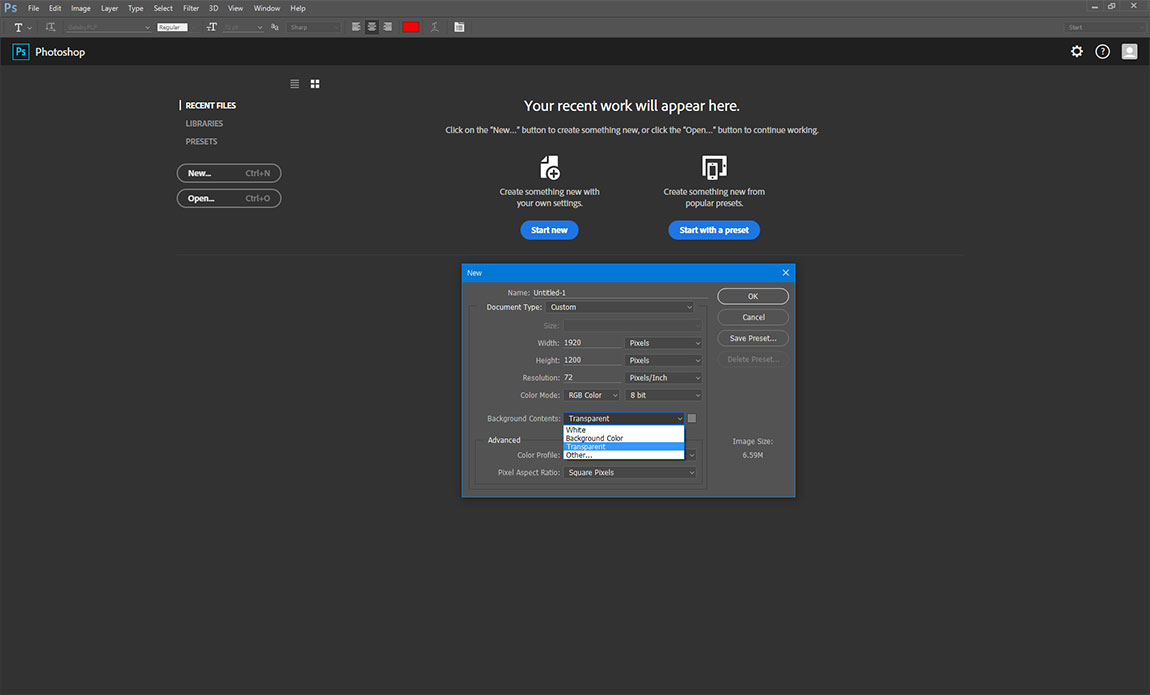Click the red text color swatch
Viewport: 1150px width, 695px height.
(411, 27)
